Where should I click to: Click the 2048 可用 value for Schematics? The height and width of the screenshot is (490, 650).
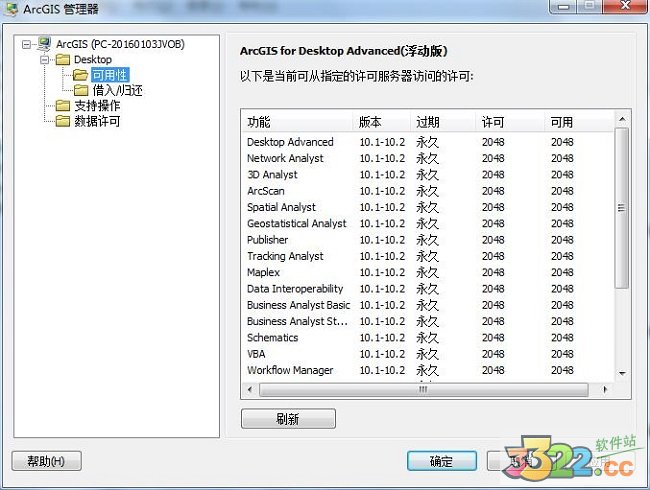[x=563, y=338]
